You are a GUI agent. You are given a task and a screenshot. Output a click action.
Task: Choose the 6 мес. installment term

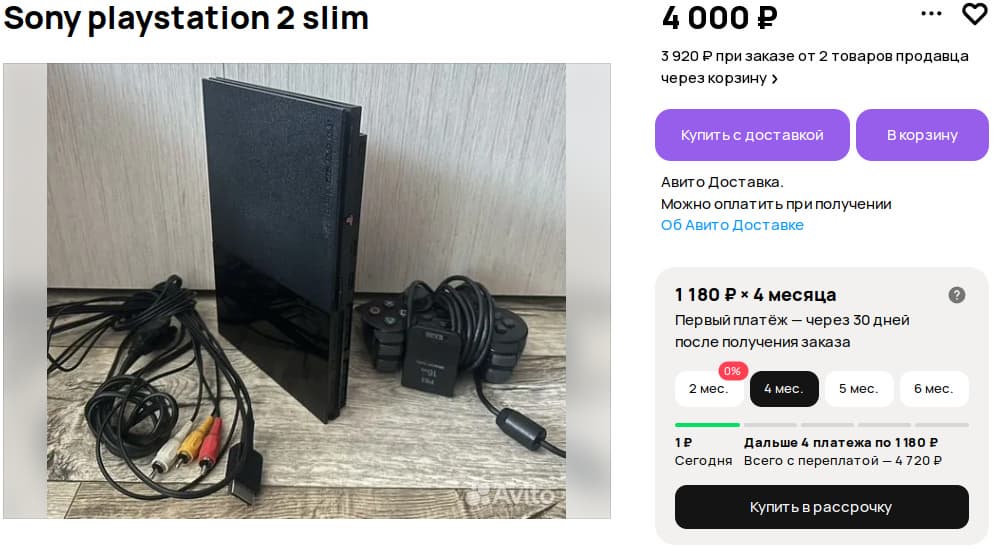point(933,389)
